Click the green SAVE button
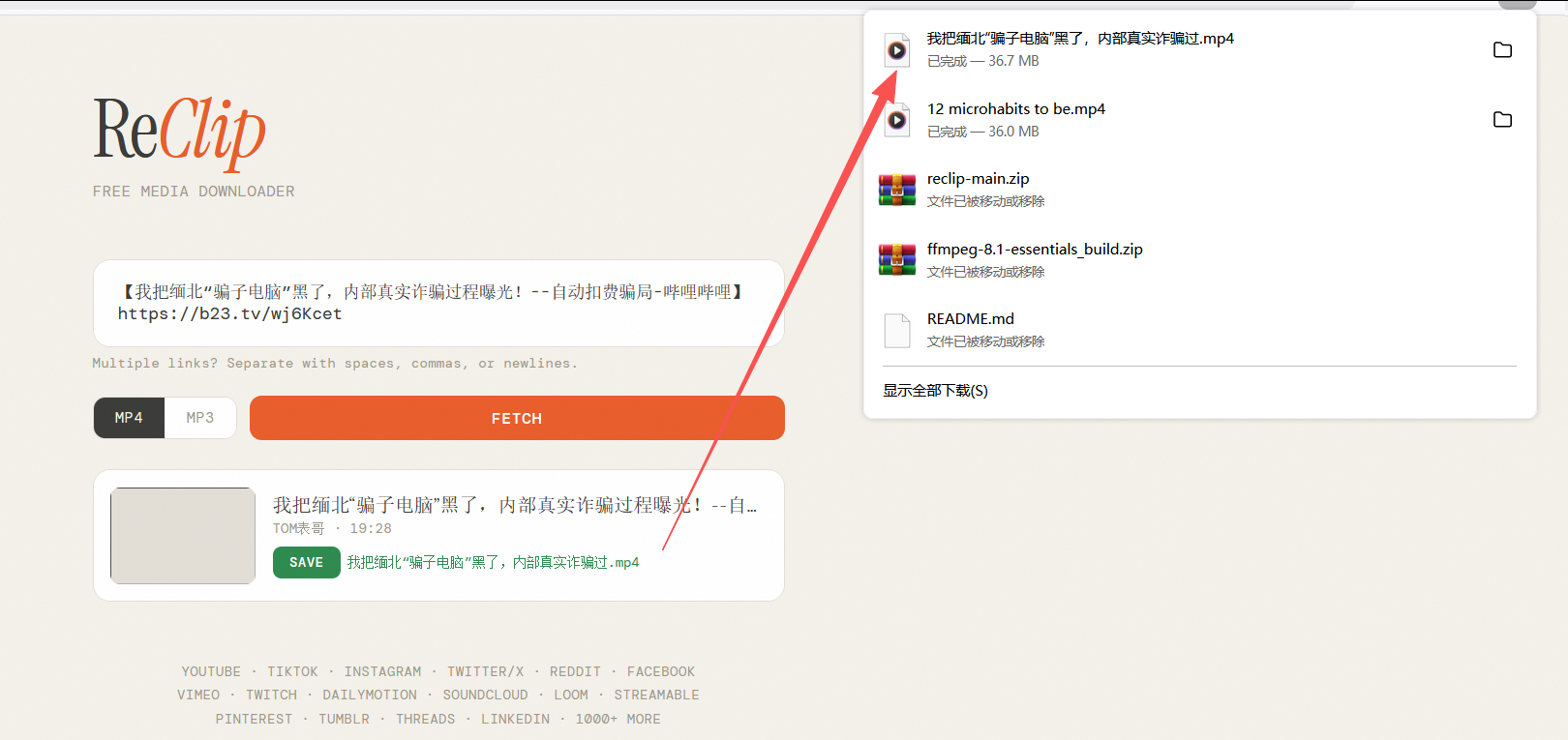Image resolution: width=1568 pixels, height=740 pixels. tap(306, 562)
